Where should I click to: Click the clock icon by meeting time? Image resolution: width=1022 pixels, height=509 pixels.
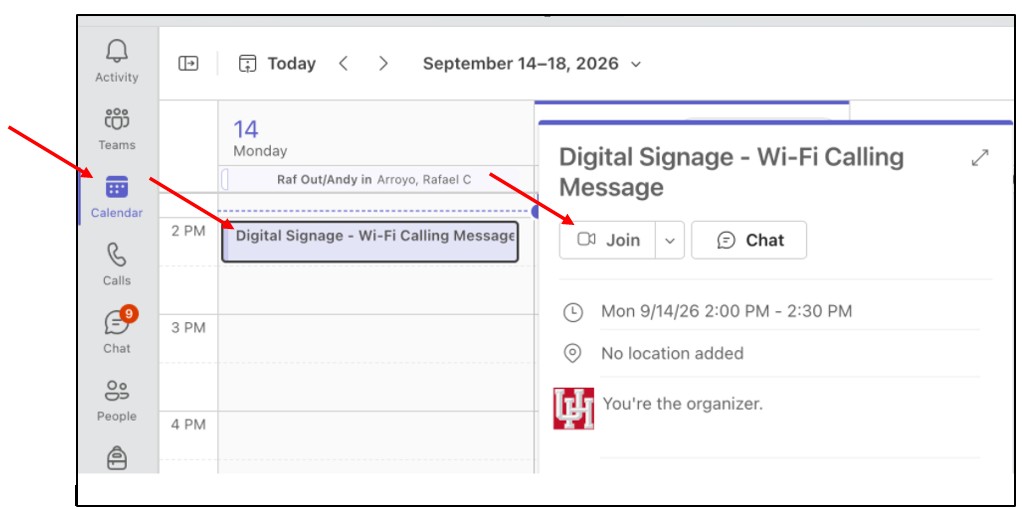click(572, 312)
